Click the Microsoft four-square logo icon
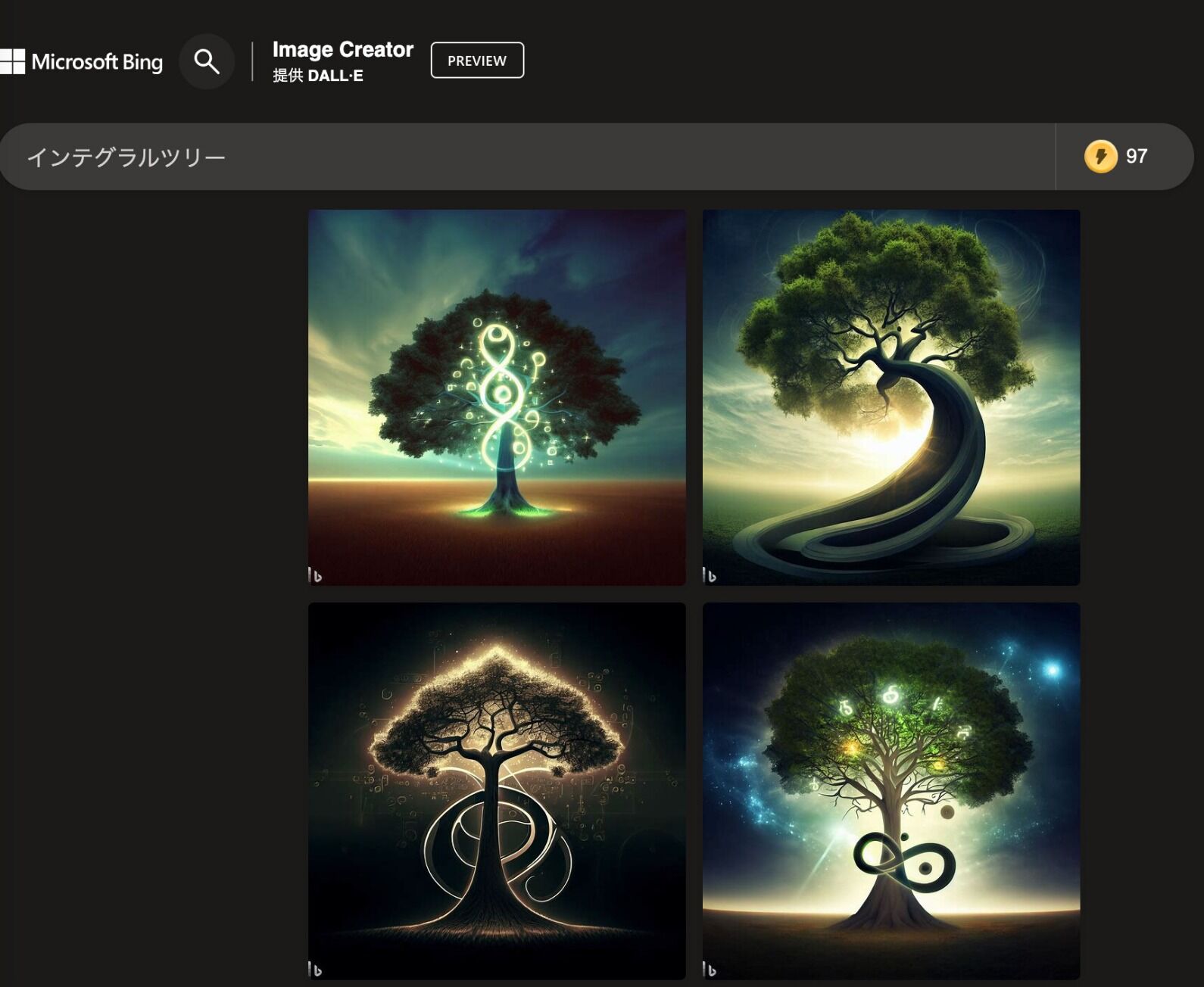 pos(12,61)
